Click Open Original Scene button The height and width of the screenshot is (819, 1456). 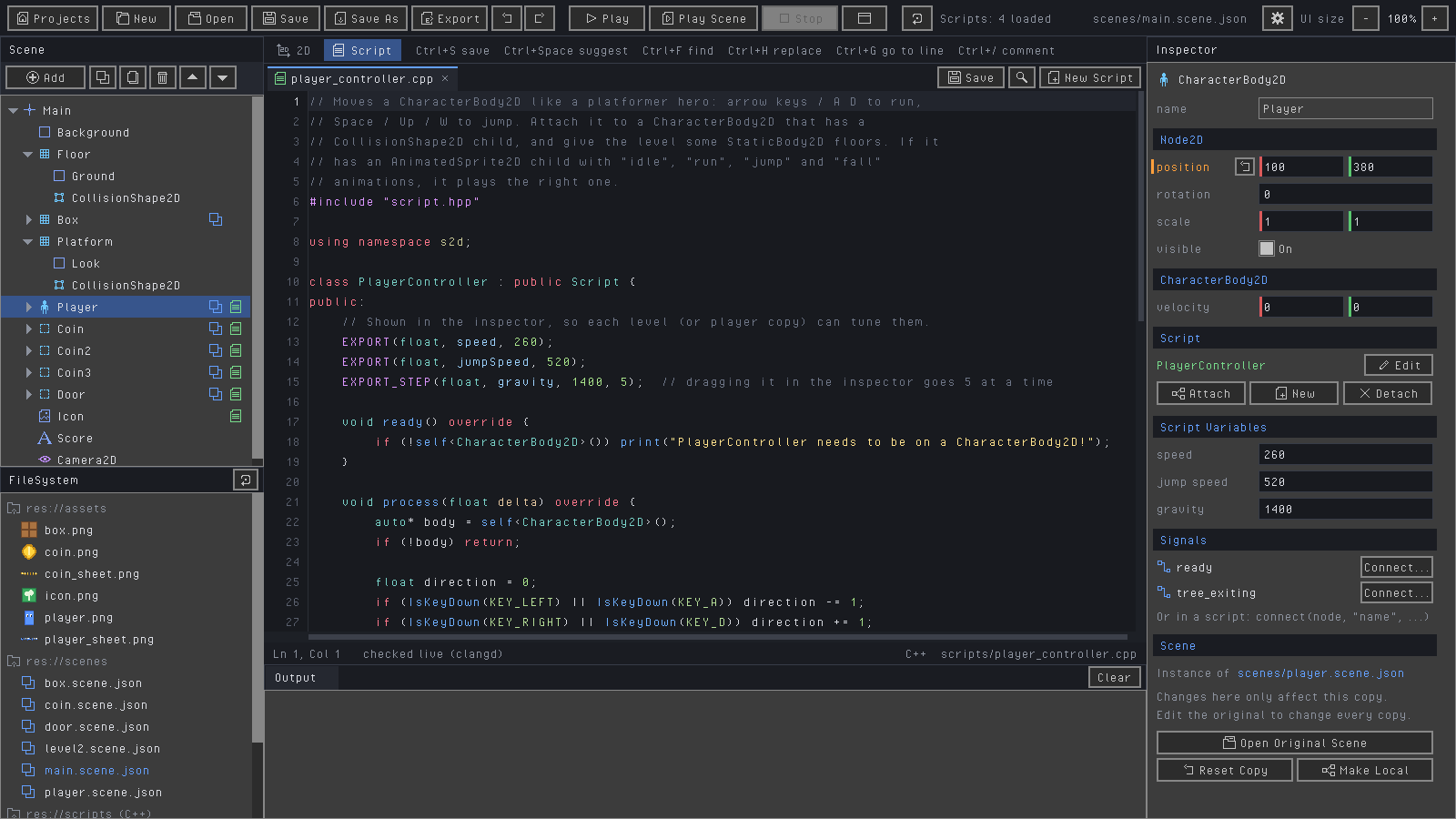[x=1295, y=743]
